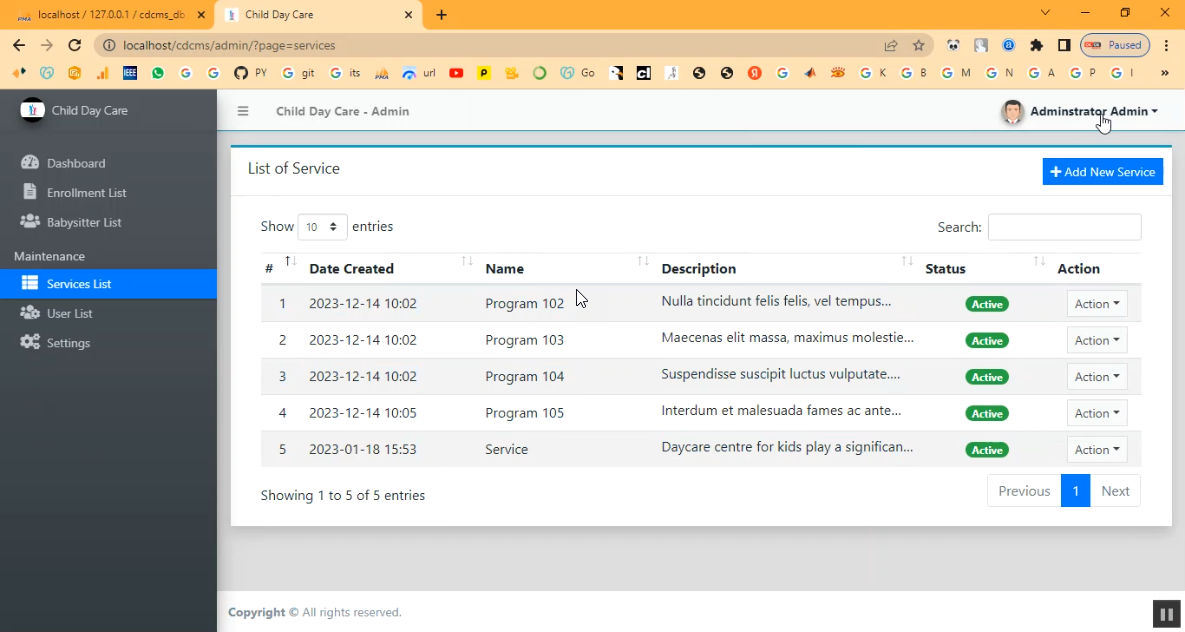Sort table by Date Created column
Image resolution: width=1185 pixels, height=632 pixels.
(351, 268)
